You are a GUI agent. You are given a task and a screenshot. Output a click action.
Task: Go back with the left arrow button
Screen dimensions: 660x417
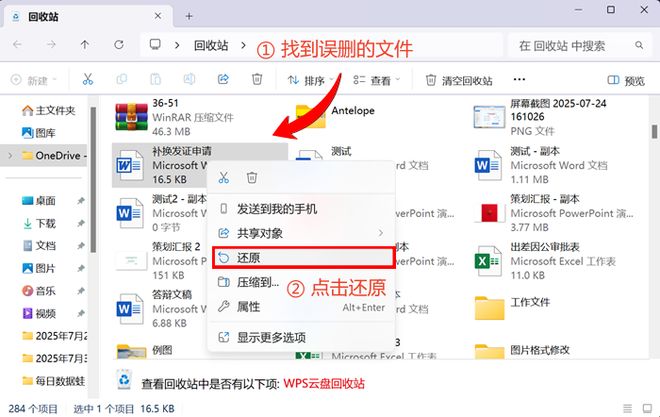(17, 44)
